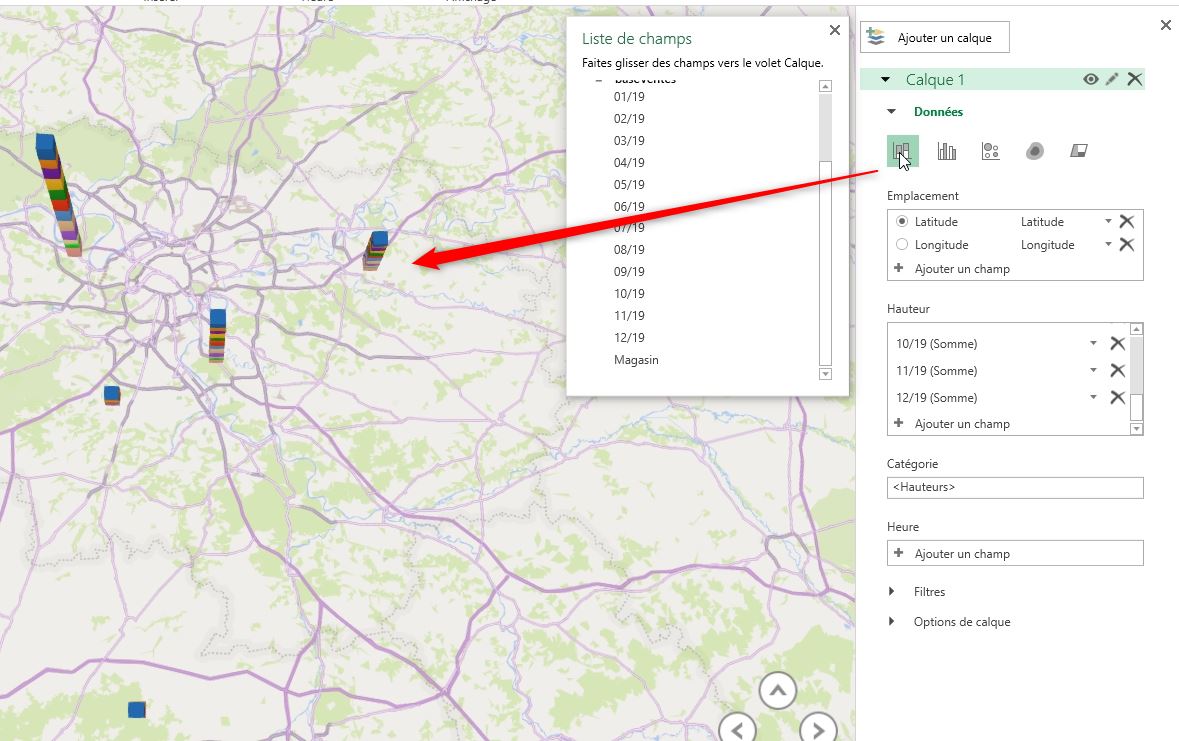Image resolution: width=1179 pixels, height=741 pixels.
Task: Expand the Options de calque section
Action: [x=962, y=621]
